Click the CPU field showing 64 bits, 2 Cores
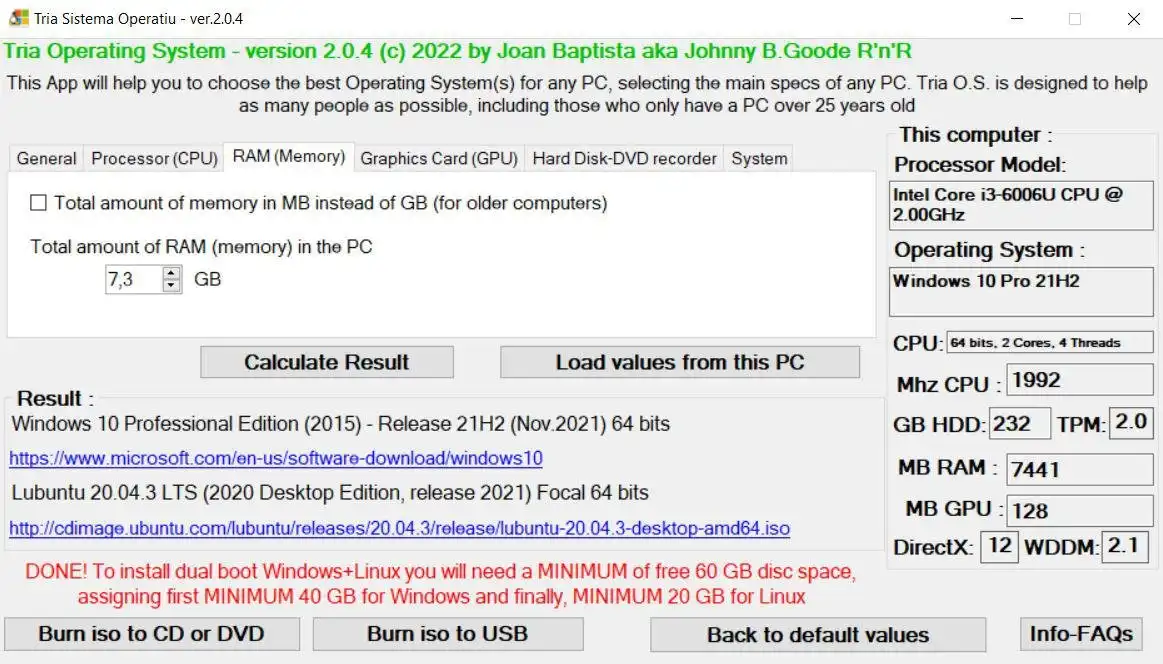This screenshot has width=1163, height=664. point(1050,343)
